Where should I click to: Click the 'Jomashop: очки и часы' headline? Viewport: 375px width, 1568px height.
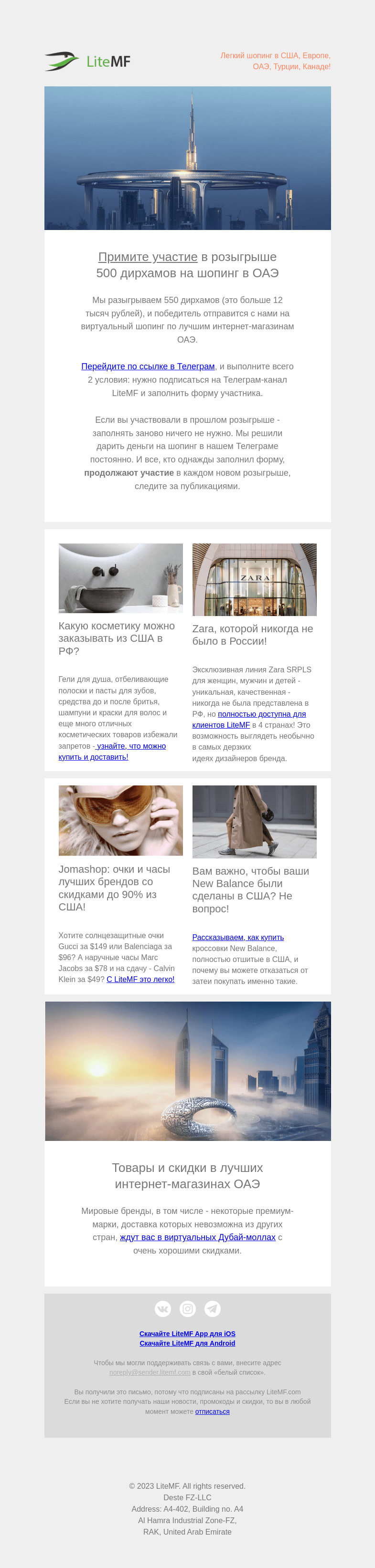coord(114,888)
